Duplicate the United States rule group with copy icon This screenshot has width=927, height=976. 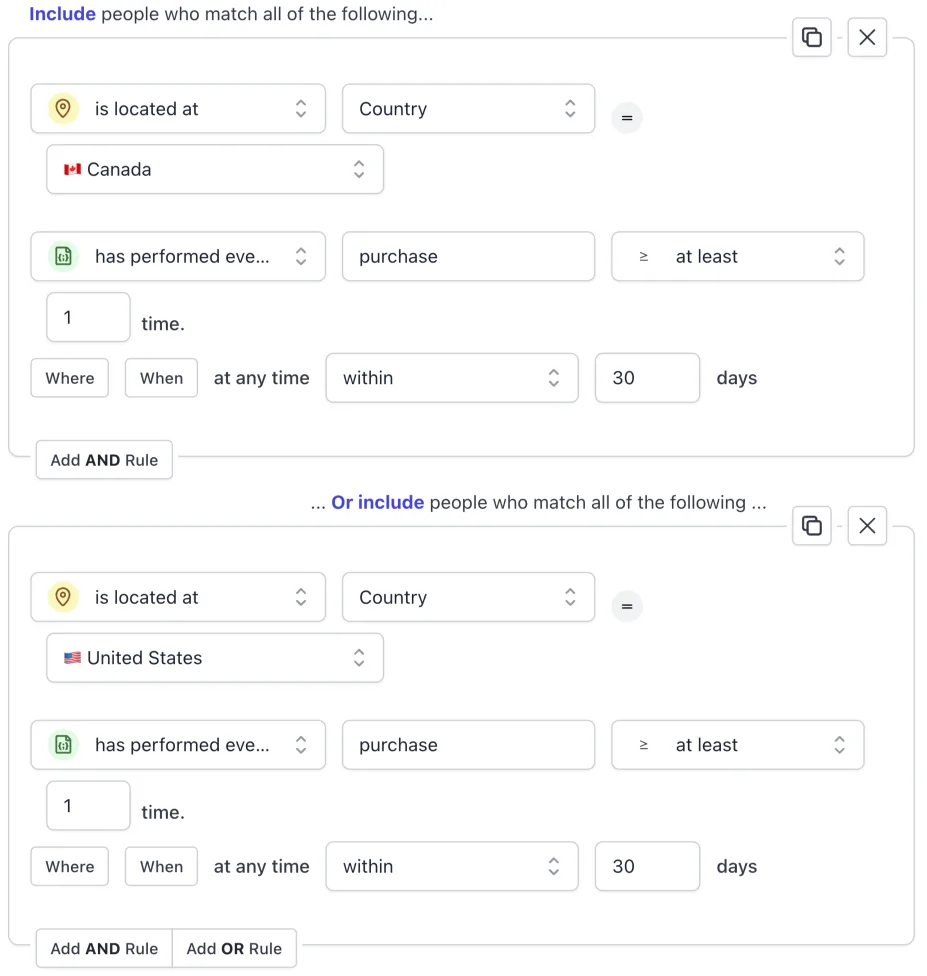811,526
